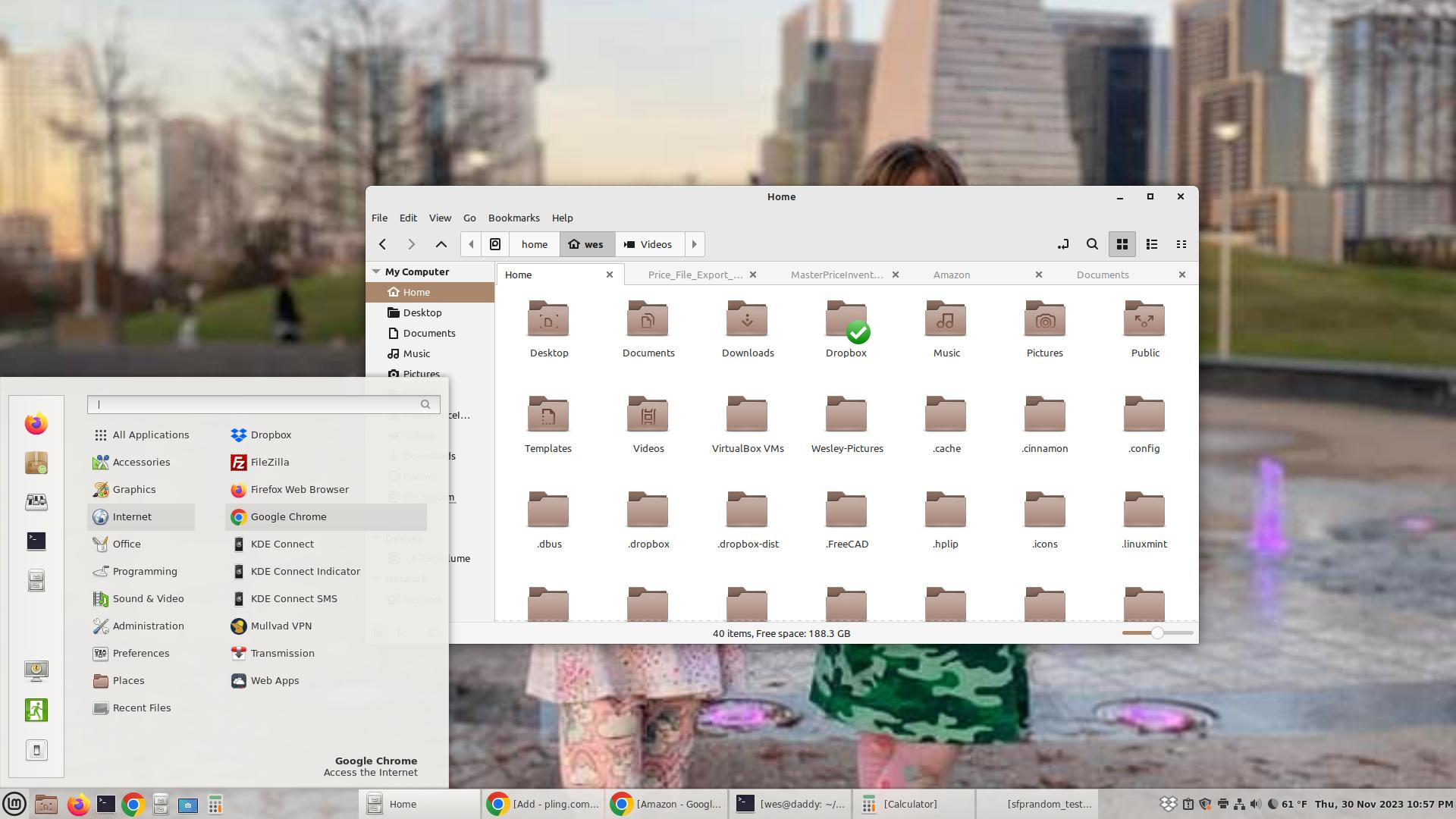Launch Firefox from the panel launcher
This screenshot has height=819, width=1456.
click(x=78, y=804)
